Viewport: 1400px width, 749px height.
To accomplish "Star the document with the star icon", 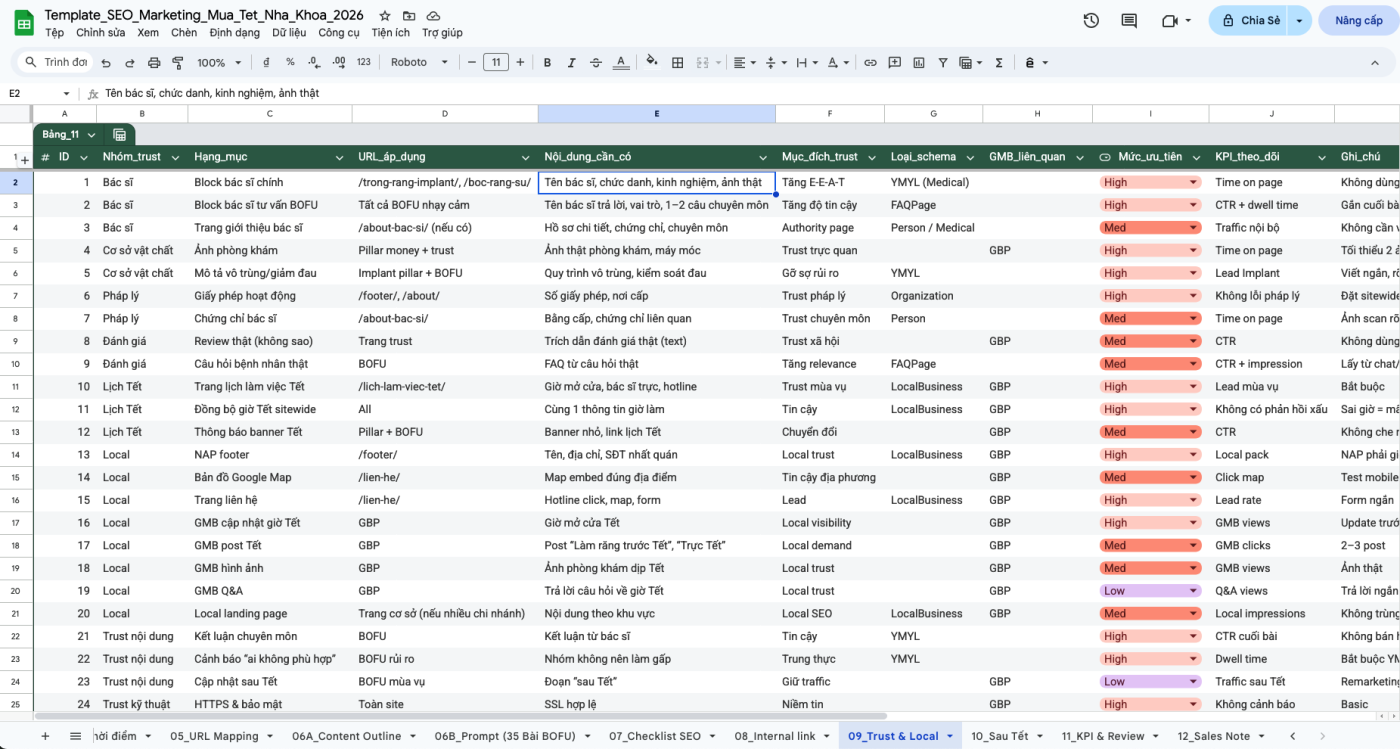I will point(385,17).
